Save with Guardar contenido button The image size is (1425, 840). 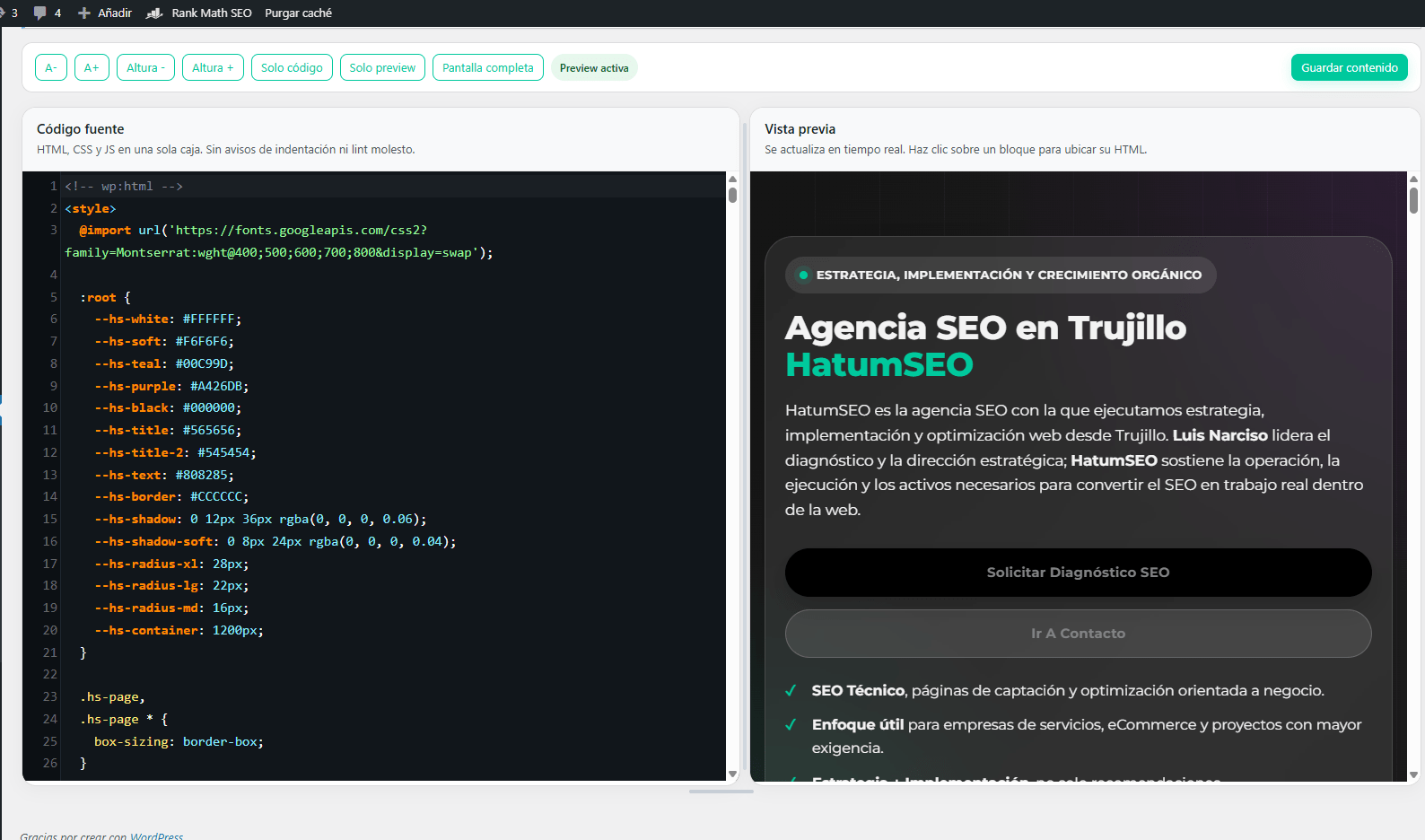tap(1350, 67)
